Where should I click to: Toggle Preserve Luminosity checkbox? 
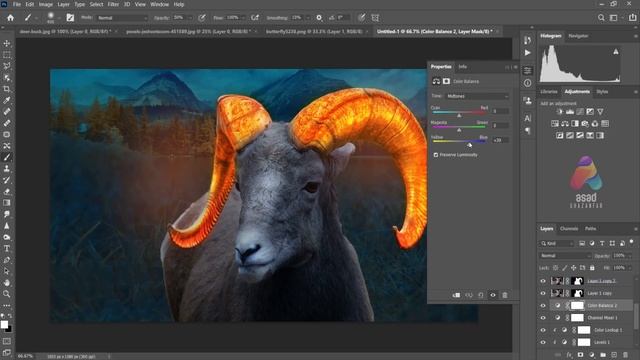click(x=436, y=155)
